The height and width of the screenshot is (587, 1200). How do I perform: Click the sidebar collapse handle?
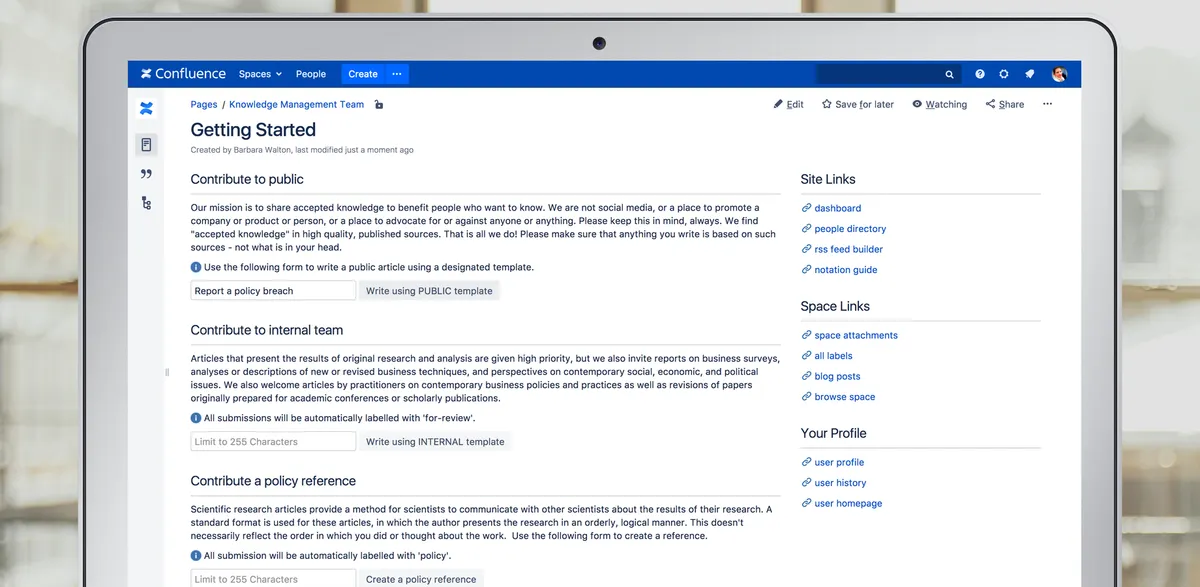(x=167, y=372)
